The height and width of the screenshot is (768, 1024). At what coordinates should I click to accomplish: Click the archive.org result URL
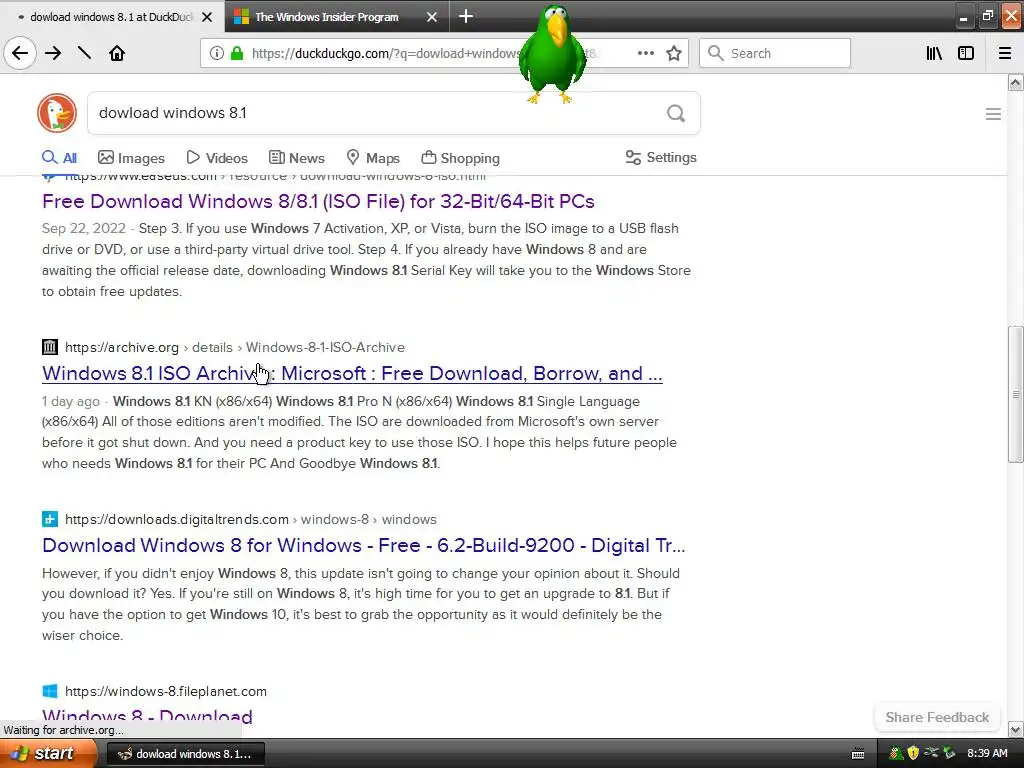click(234, 347)
